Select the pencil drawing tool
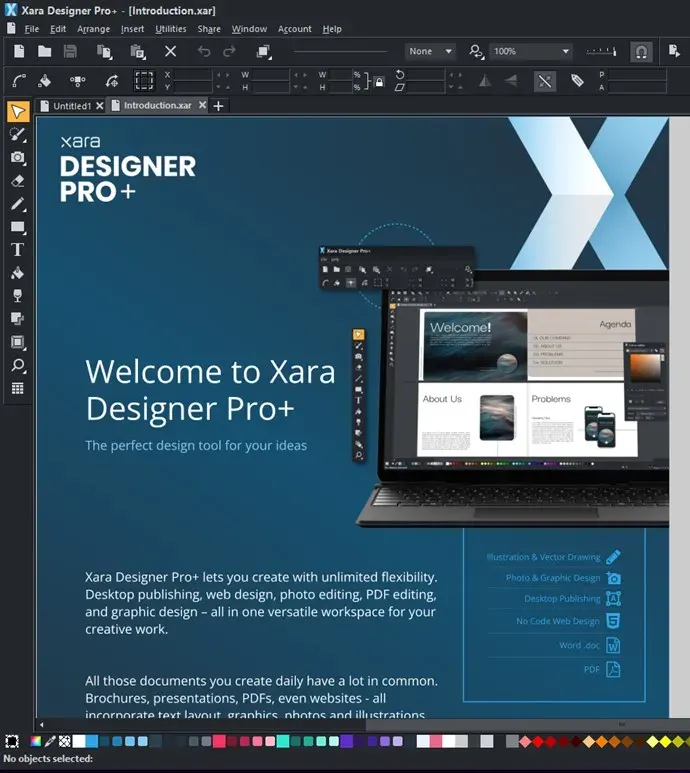The width and height of the screenshot is (690, 773). (x=18, y=204)
